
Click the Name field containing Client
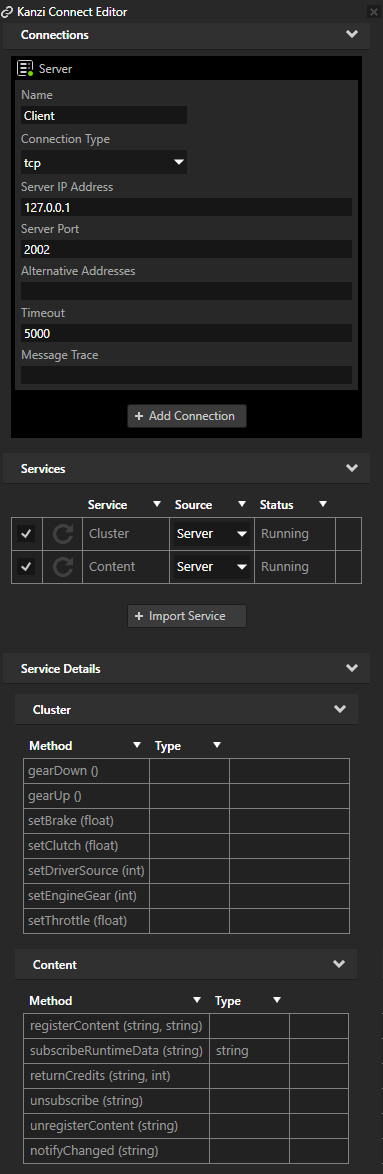click(x=104, y=115)
